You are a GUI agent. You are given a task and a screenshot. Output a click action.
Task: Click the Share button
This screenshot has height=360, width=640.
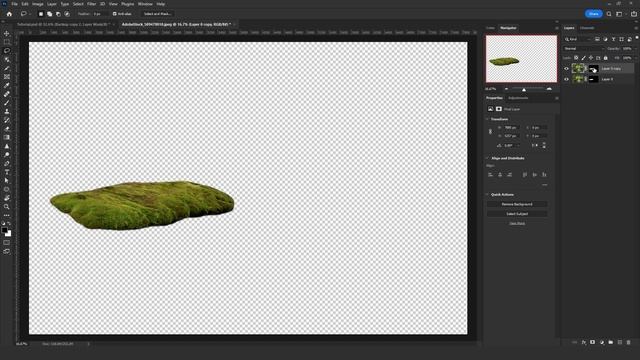click(593, 14)
